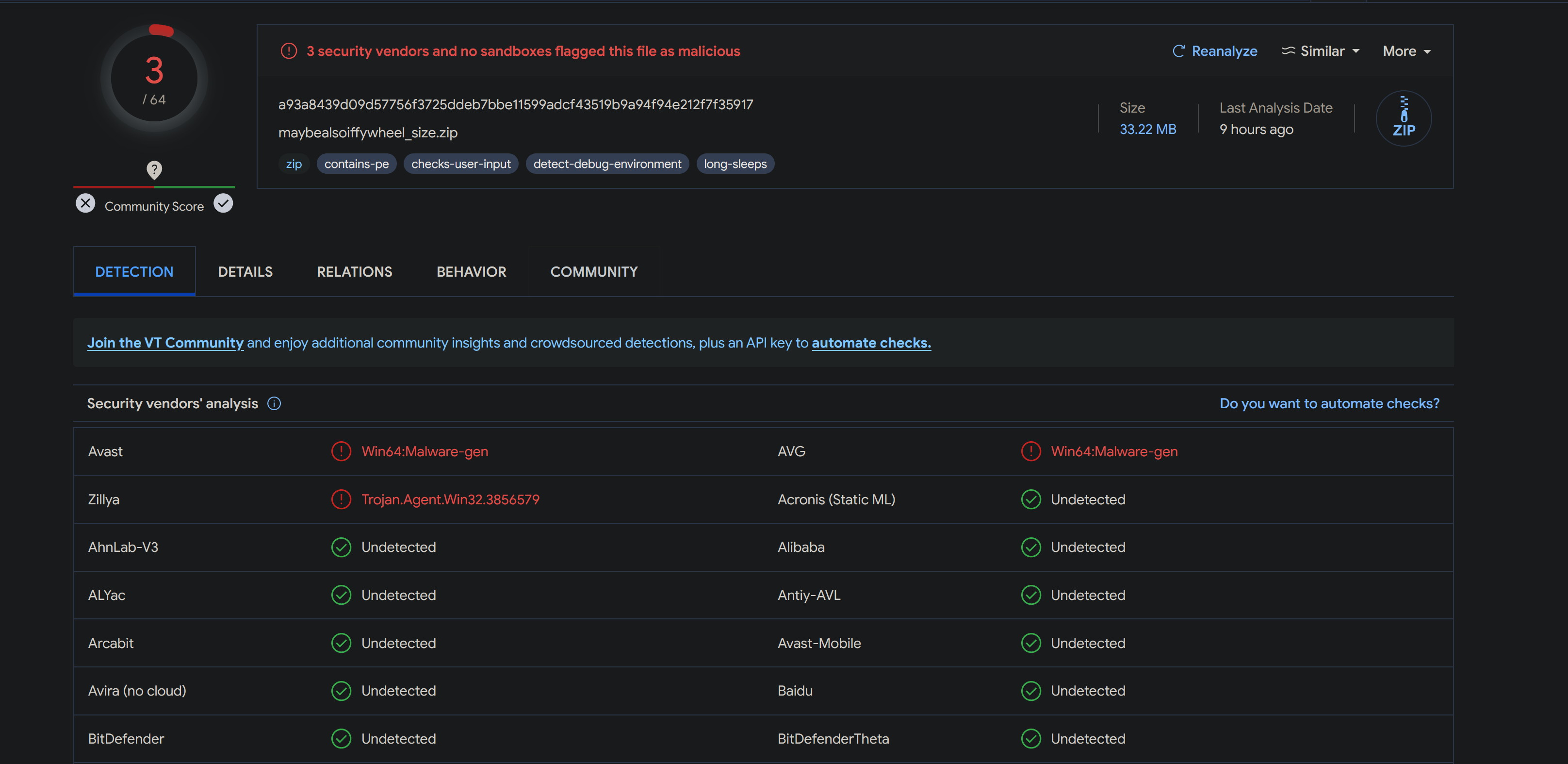Vote harmless with Community Score check button
Viewport: 1568px width, 764px height.
click(223, 203)
